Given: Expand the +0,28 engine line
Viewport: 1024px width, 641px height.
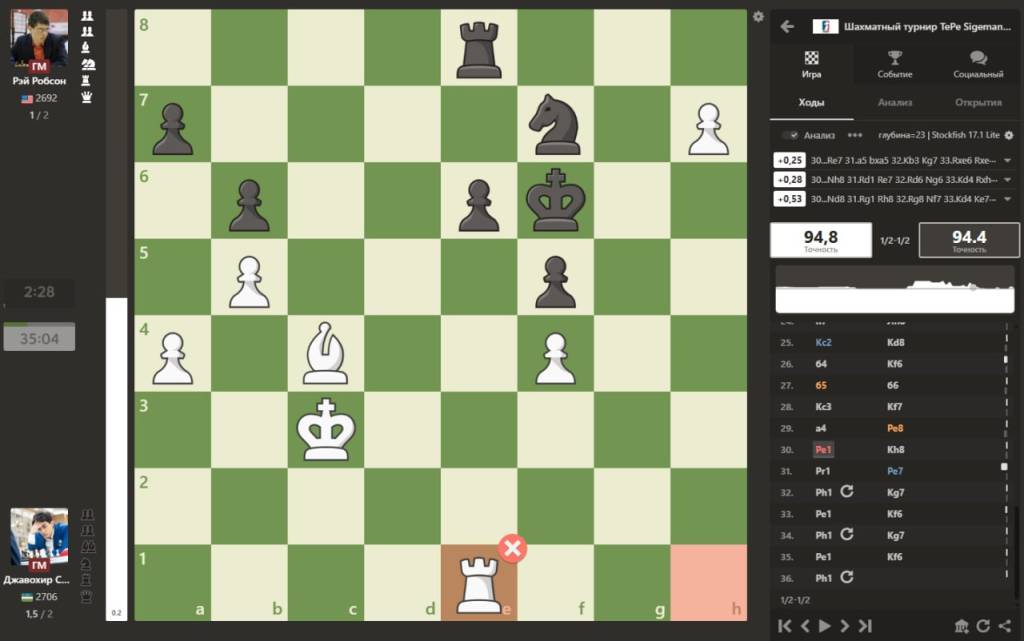Looking at the screenshot, I should tap(1007, 180).
